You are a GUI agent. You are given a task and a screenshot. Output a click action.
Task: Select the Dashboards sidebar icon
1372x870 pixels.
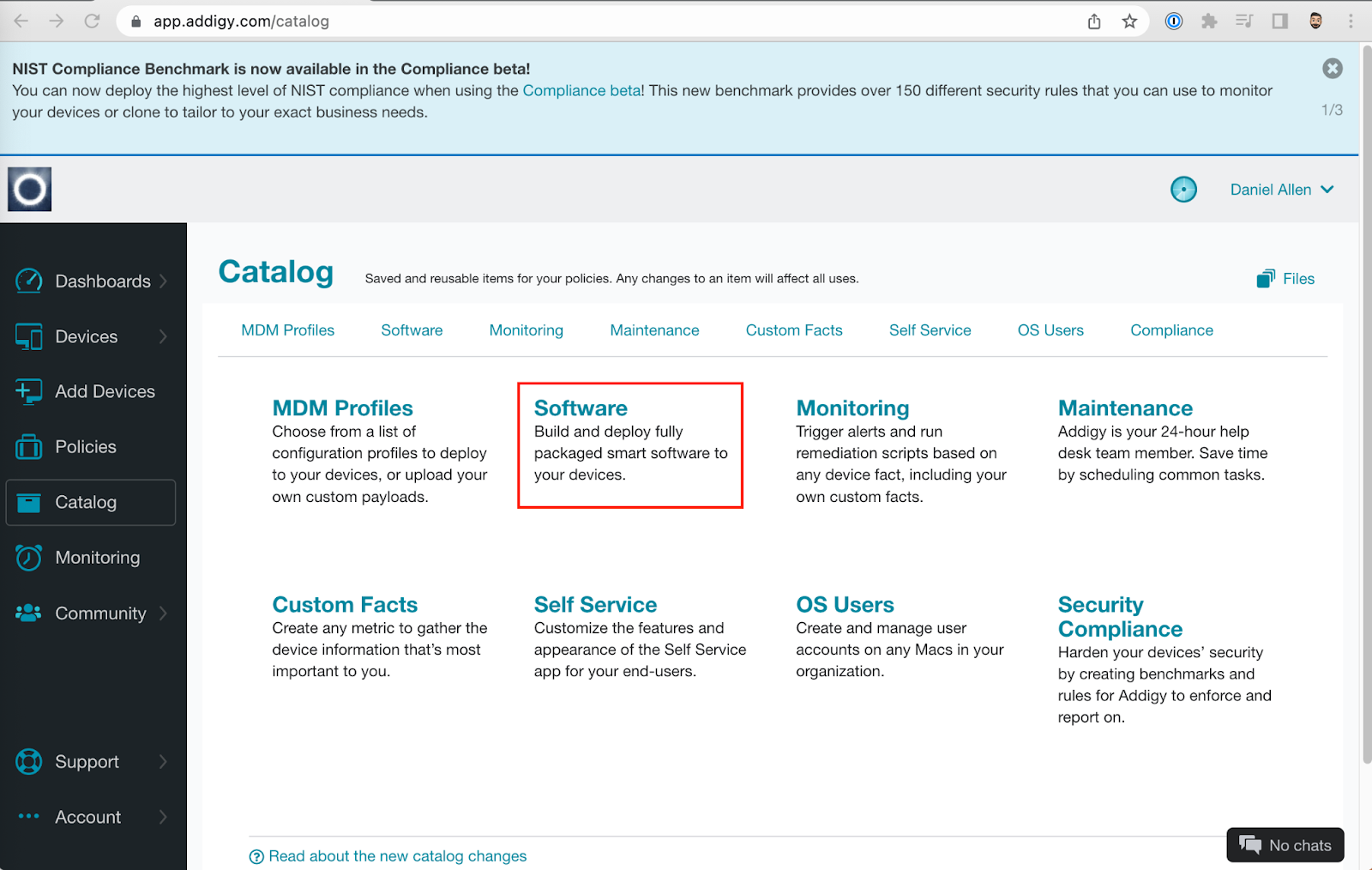point(28,281)
